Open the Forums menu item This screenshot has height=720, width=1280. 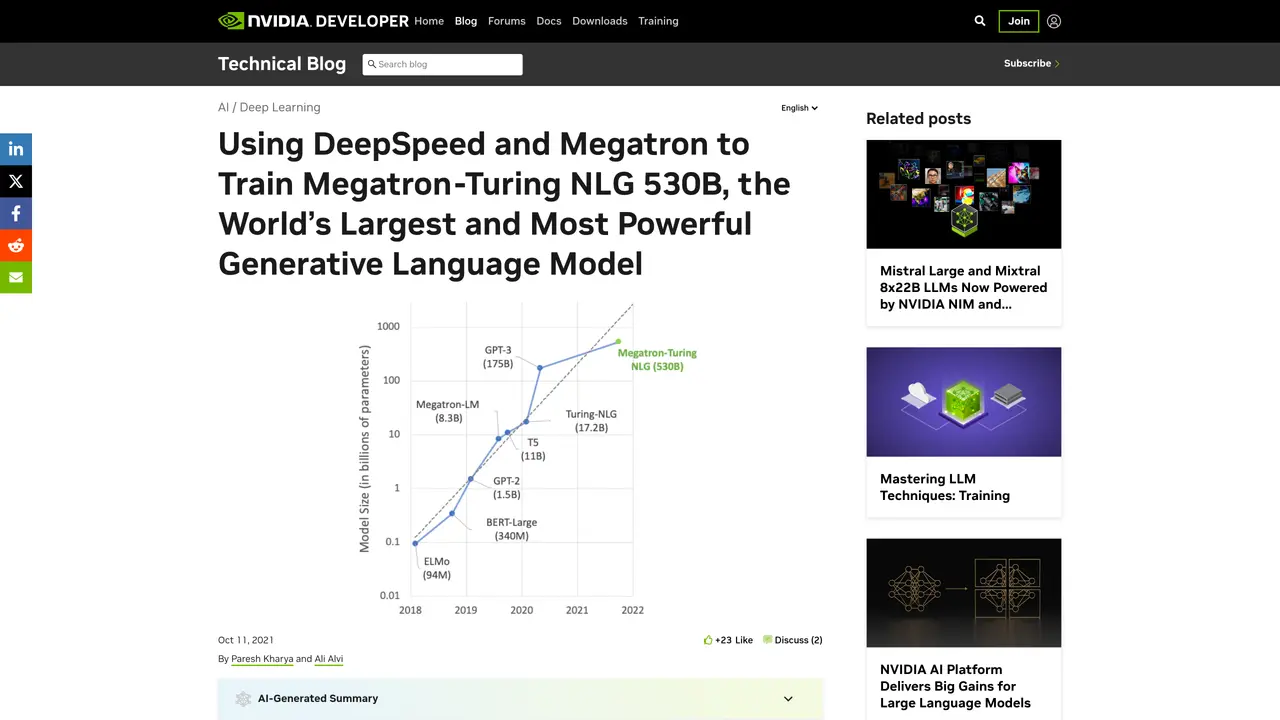[507, 21]
